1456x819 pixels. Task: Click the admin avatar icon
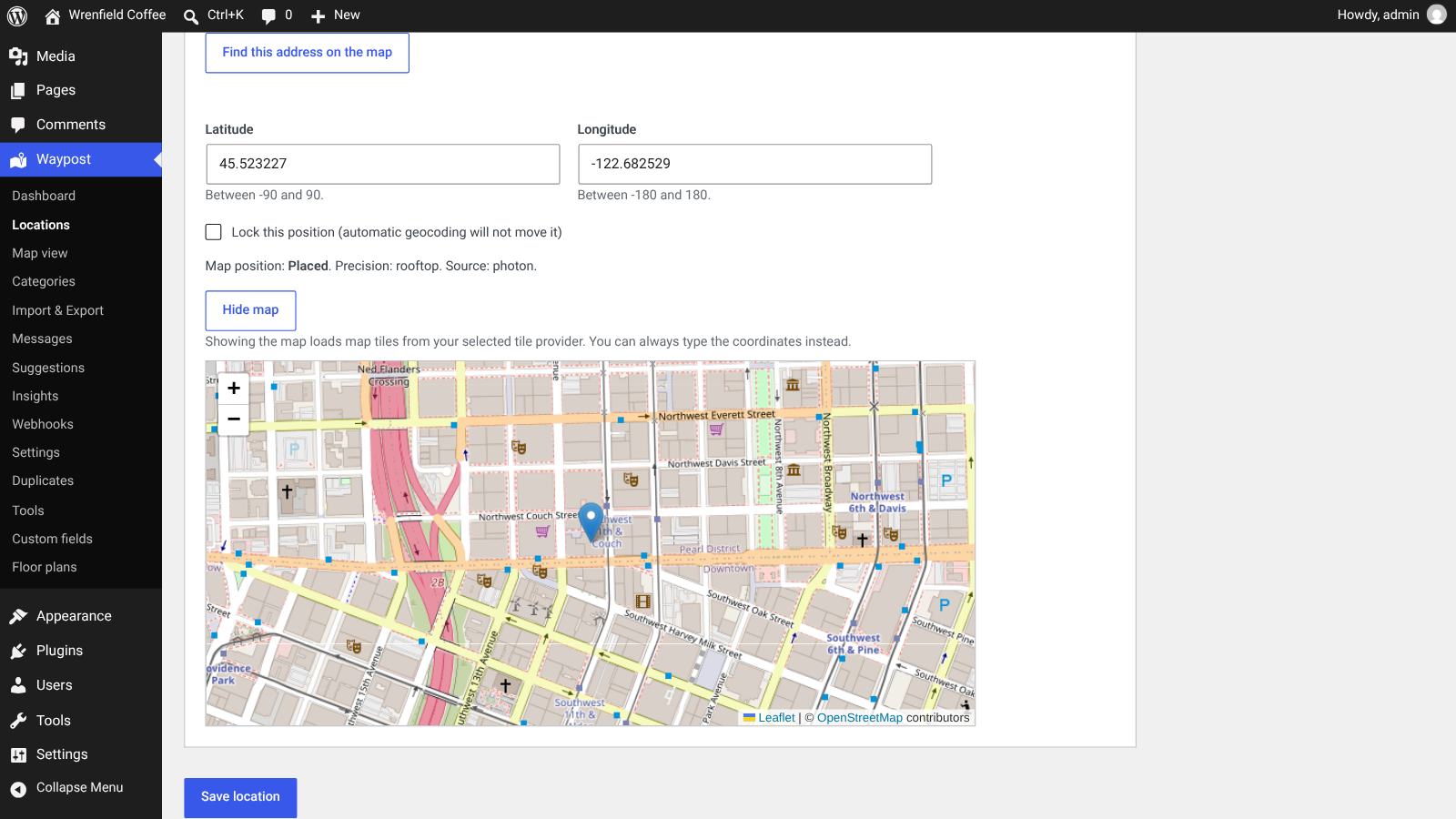click(x=1437, y=15)
